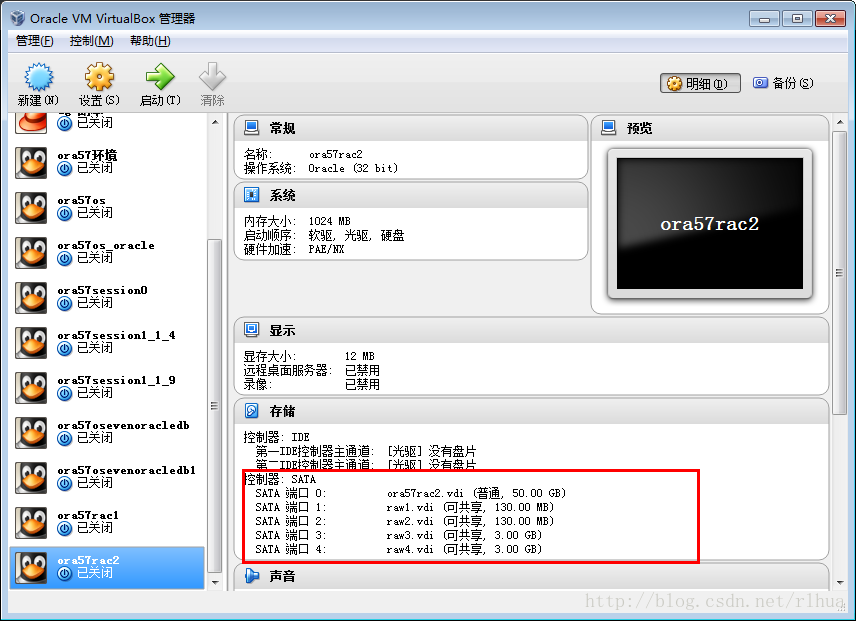
Task: Click penguin icon of ora57osevenoracledb1
Action: click(31, 478)
